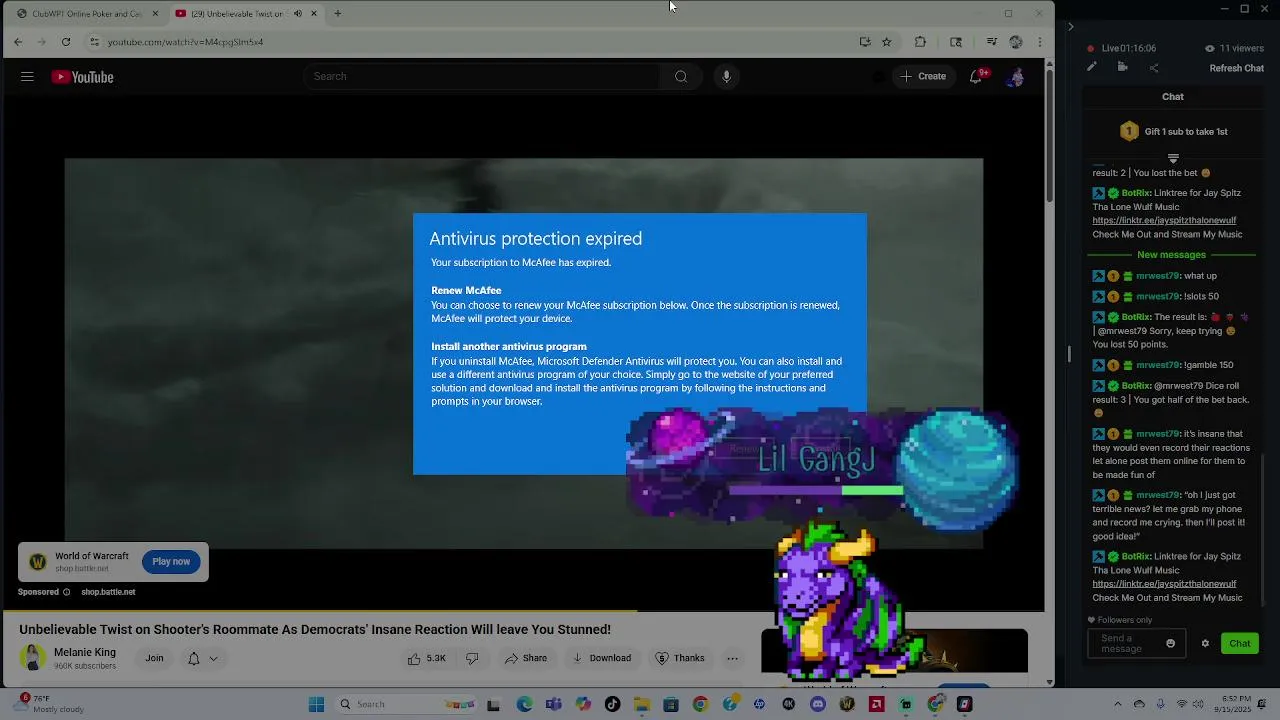The height and width of the screenshot is (720, 1280).
Task: Click the YouTube search magnifier button
Action: [681, 77]
